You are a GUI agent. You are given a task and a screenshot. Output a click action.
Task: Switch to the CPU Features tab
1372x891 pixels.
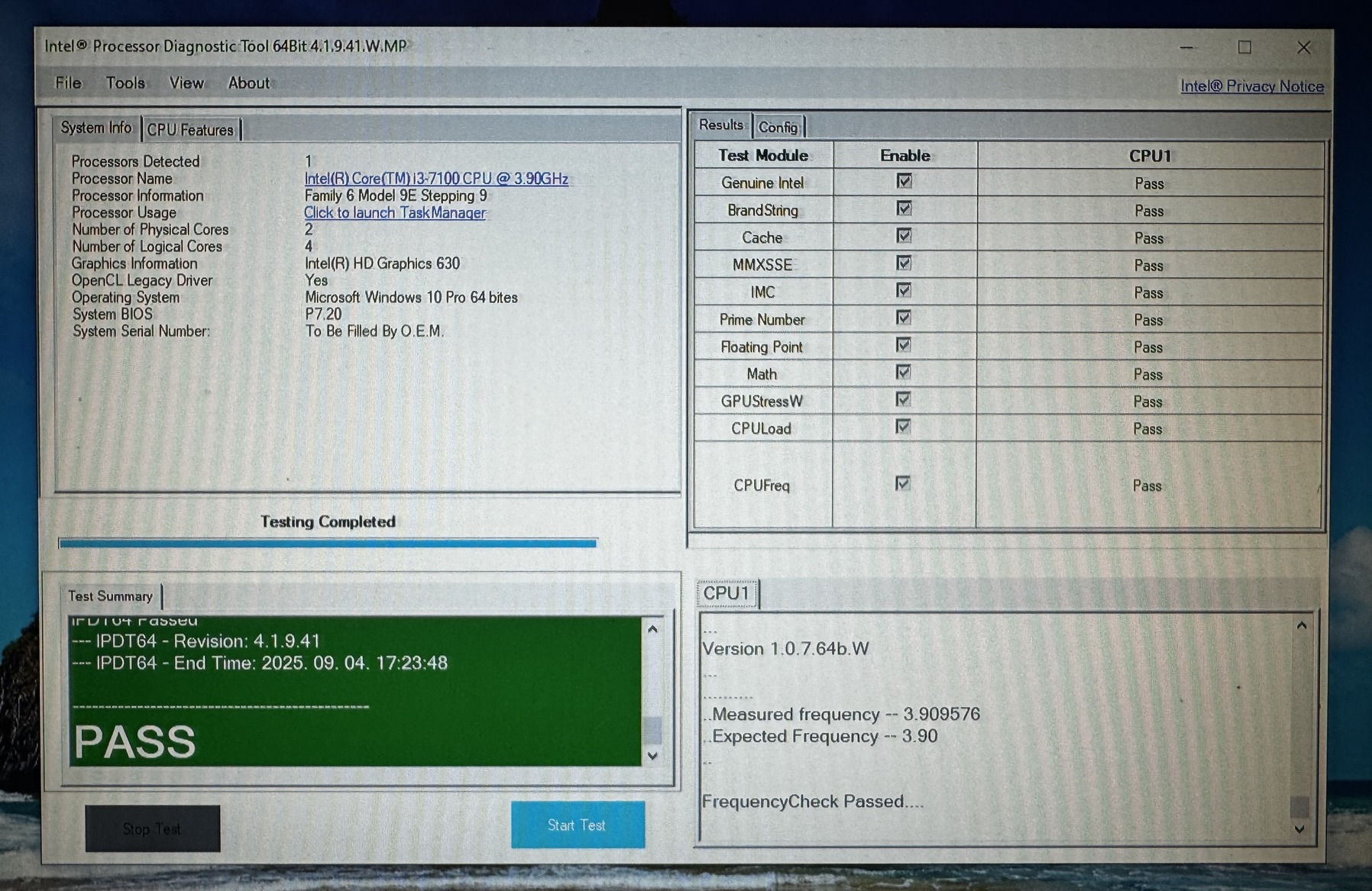pyautogui.click(x=190, y=130)
